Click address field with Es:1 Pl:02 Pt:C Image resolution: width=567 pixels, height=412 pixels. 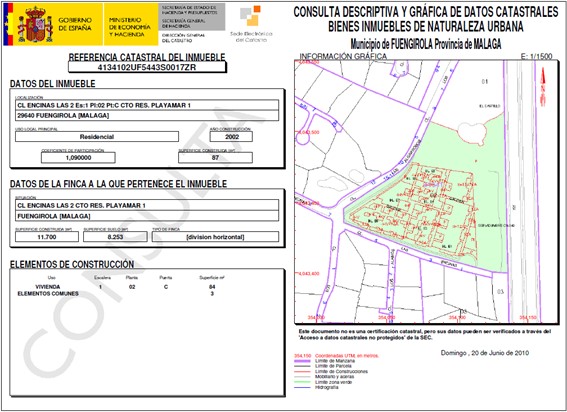coord(147,105)
